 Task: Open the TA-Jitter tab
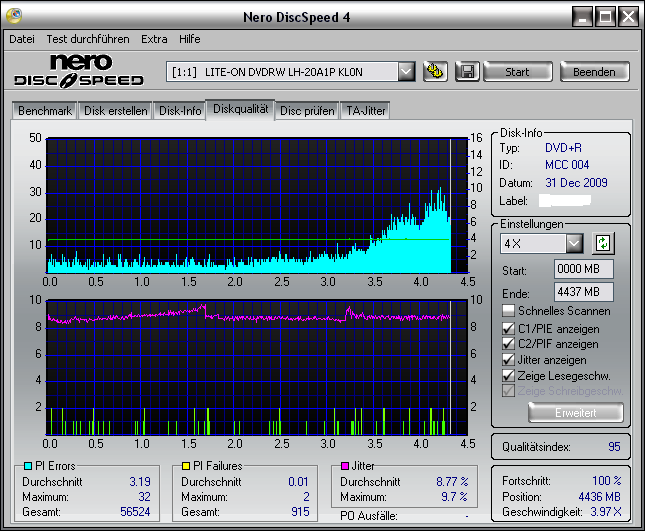tap(365, 111)
